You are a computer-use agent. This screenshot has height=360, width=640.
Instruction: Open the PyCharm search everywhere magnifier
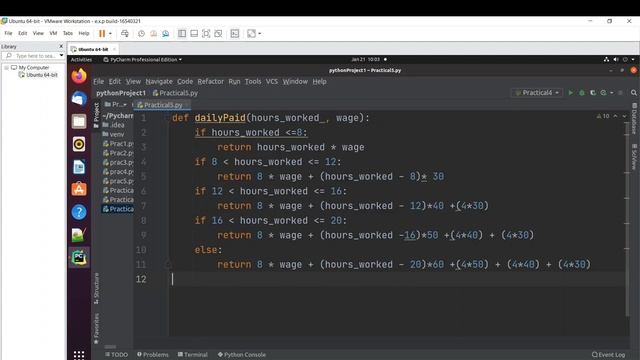point(634,93)
